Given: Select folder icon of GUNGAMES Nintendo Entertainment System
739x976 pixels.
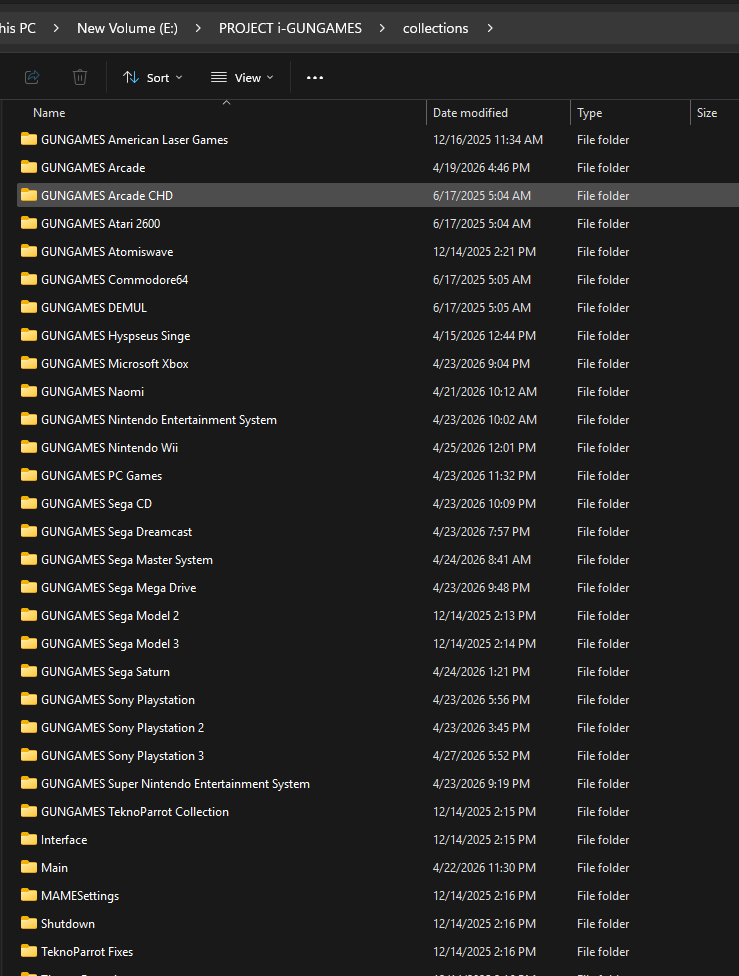Looking at the screenshot, I should click(29, 419).
